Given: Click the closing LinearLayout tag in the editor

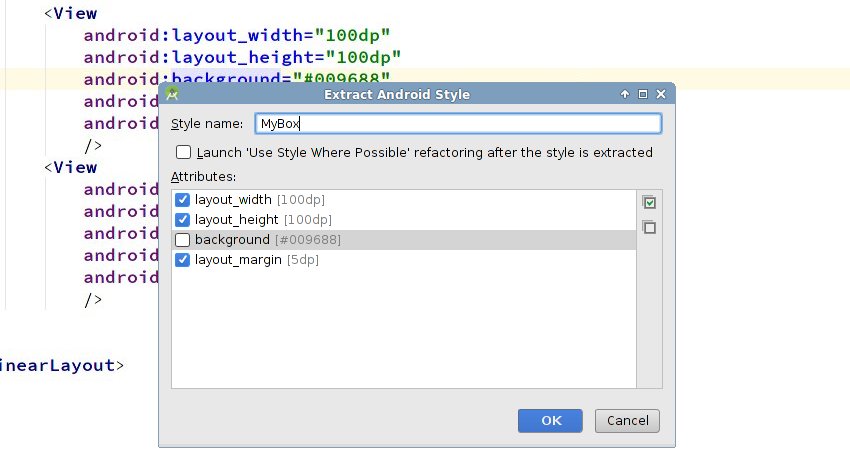Looking at the screenshot, I should [x=62, y=365].
